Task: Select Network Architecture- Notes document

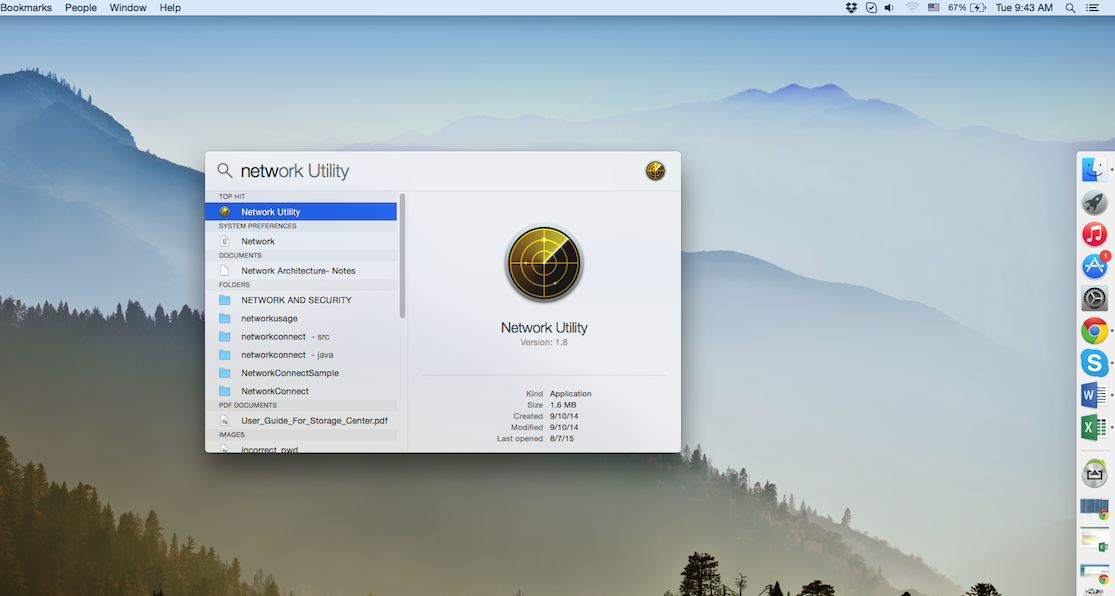Action: tap(301, 270)
